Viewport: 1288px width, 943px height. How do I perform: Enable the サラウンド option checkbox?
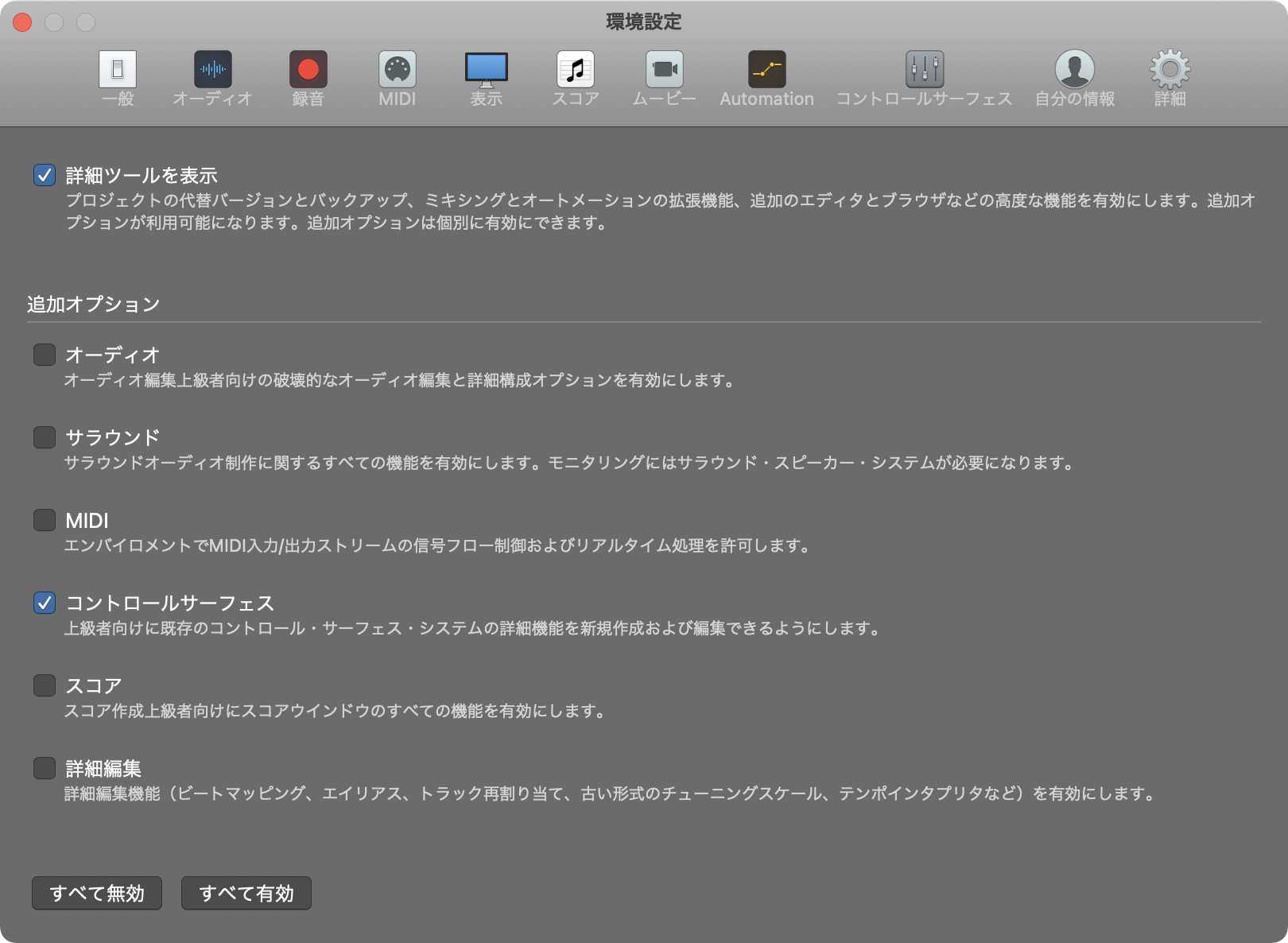(45, 437)
